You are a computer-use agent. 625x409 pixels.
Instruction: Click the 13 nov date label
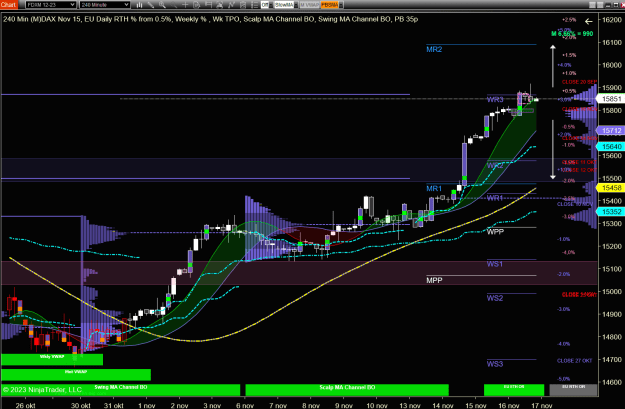pos(410,405)
